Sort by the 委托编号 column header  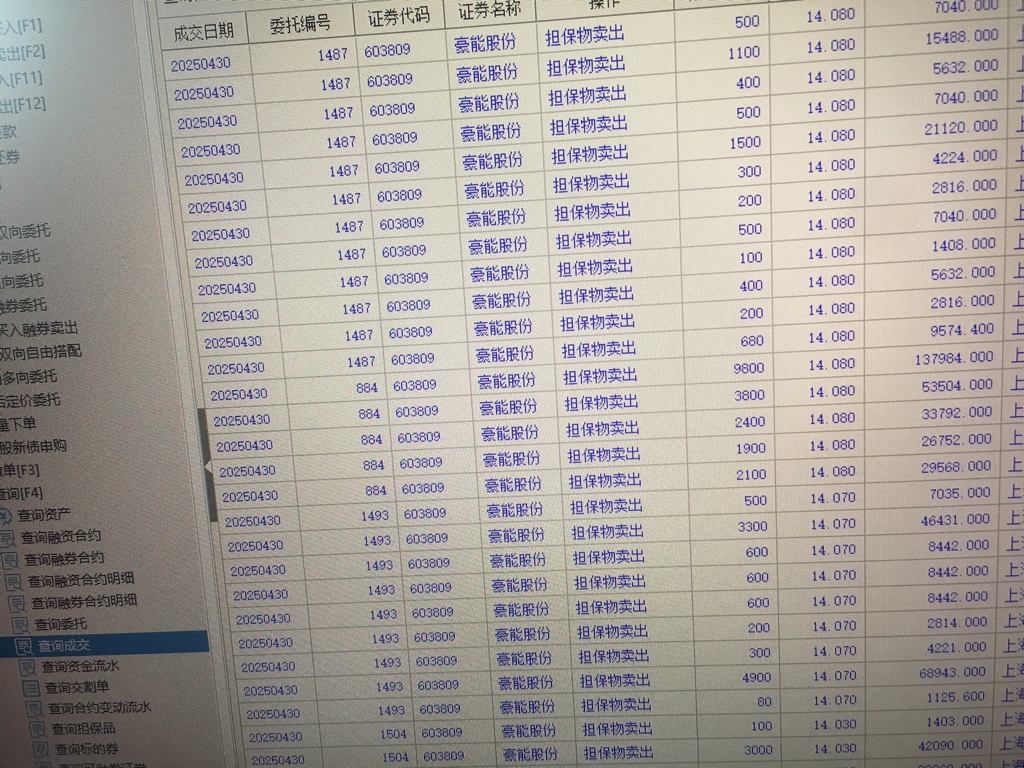point(300,24)
